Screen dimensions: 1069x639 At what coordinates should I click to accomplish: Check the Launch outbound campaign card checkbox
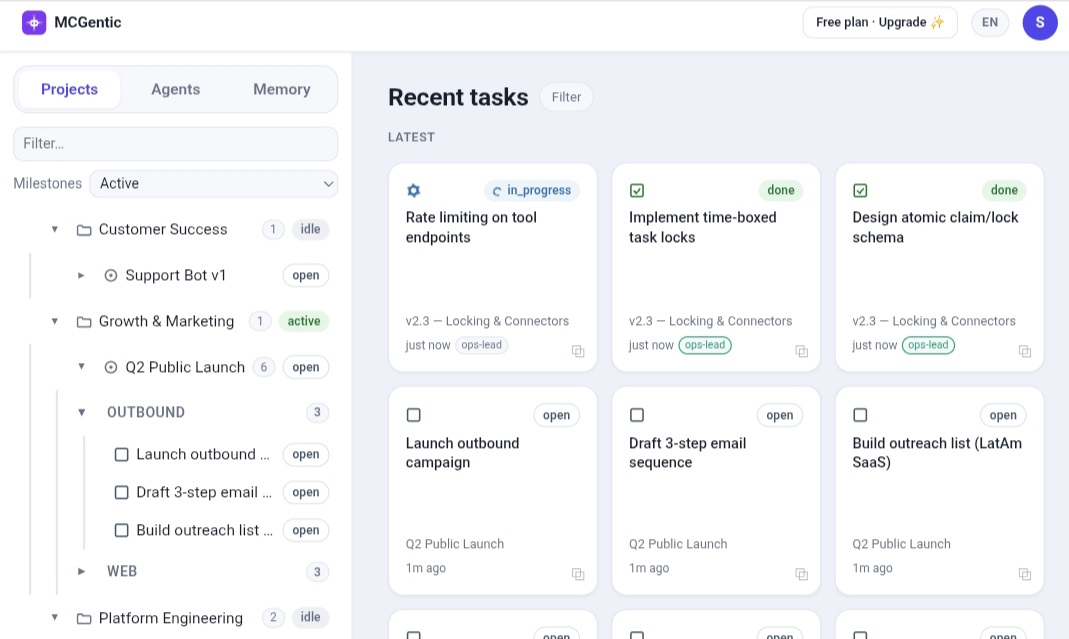(x=414, y=415)
